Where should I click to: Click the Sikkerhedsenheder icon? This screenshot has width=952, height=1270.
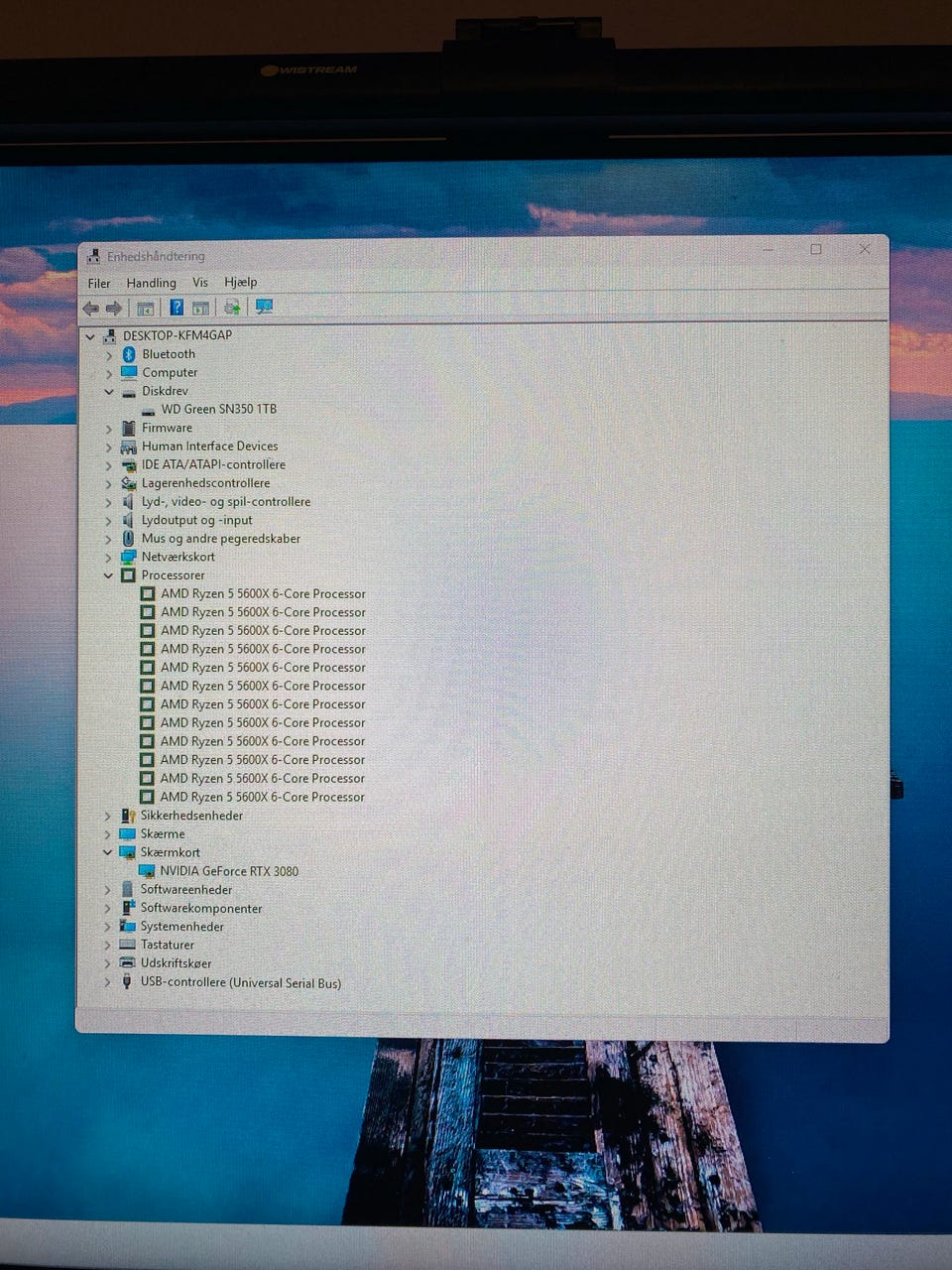click(128, 816)
